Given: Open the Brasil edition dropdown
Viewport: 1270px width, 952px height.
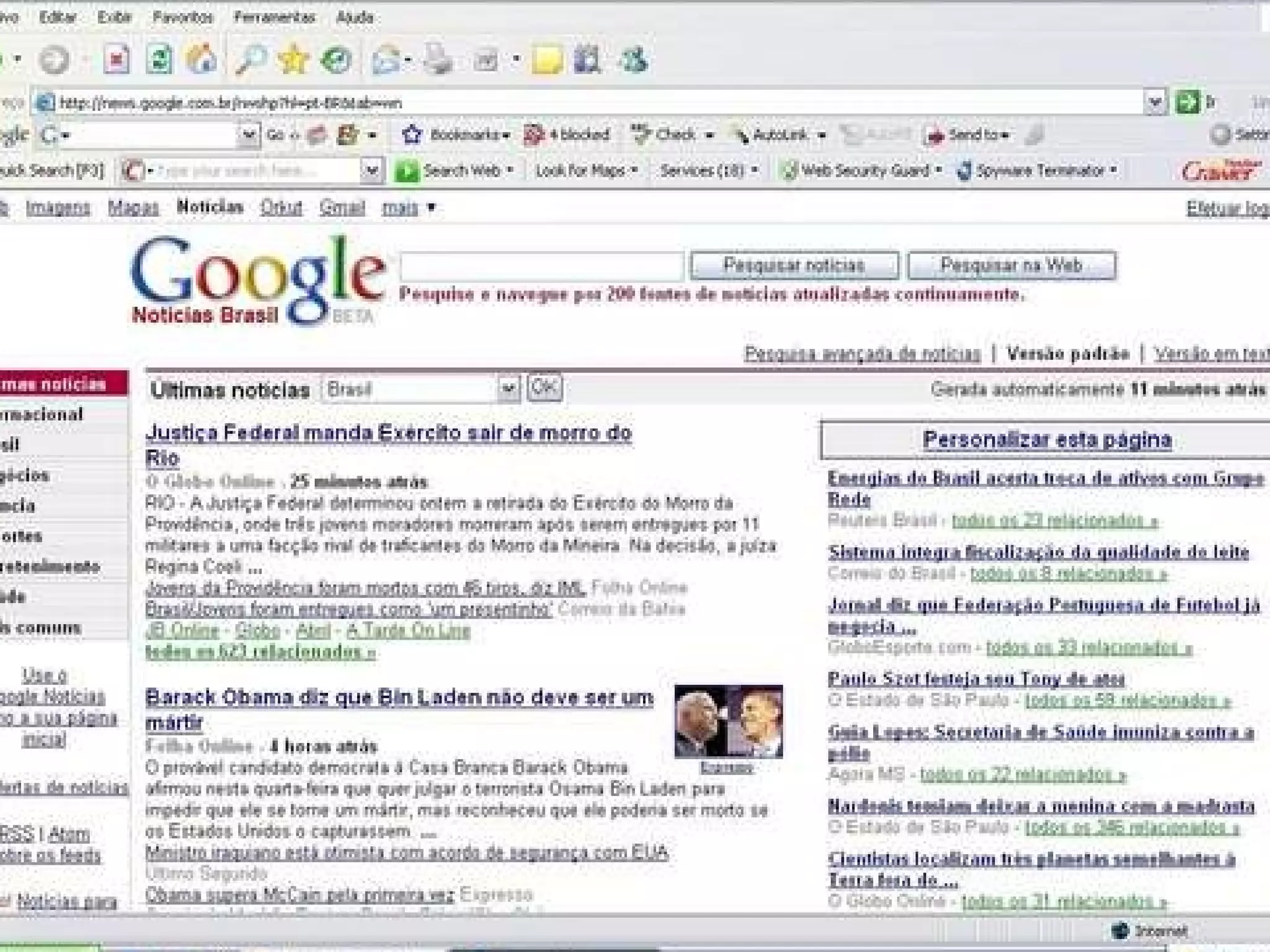Looking at the screenshot, I should coord(508,389).
